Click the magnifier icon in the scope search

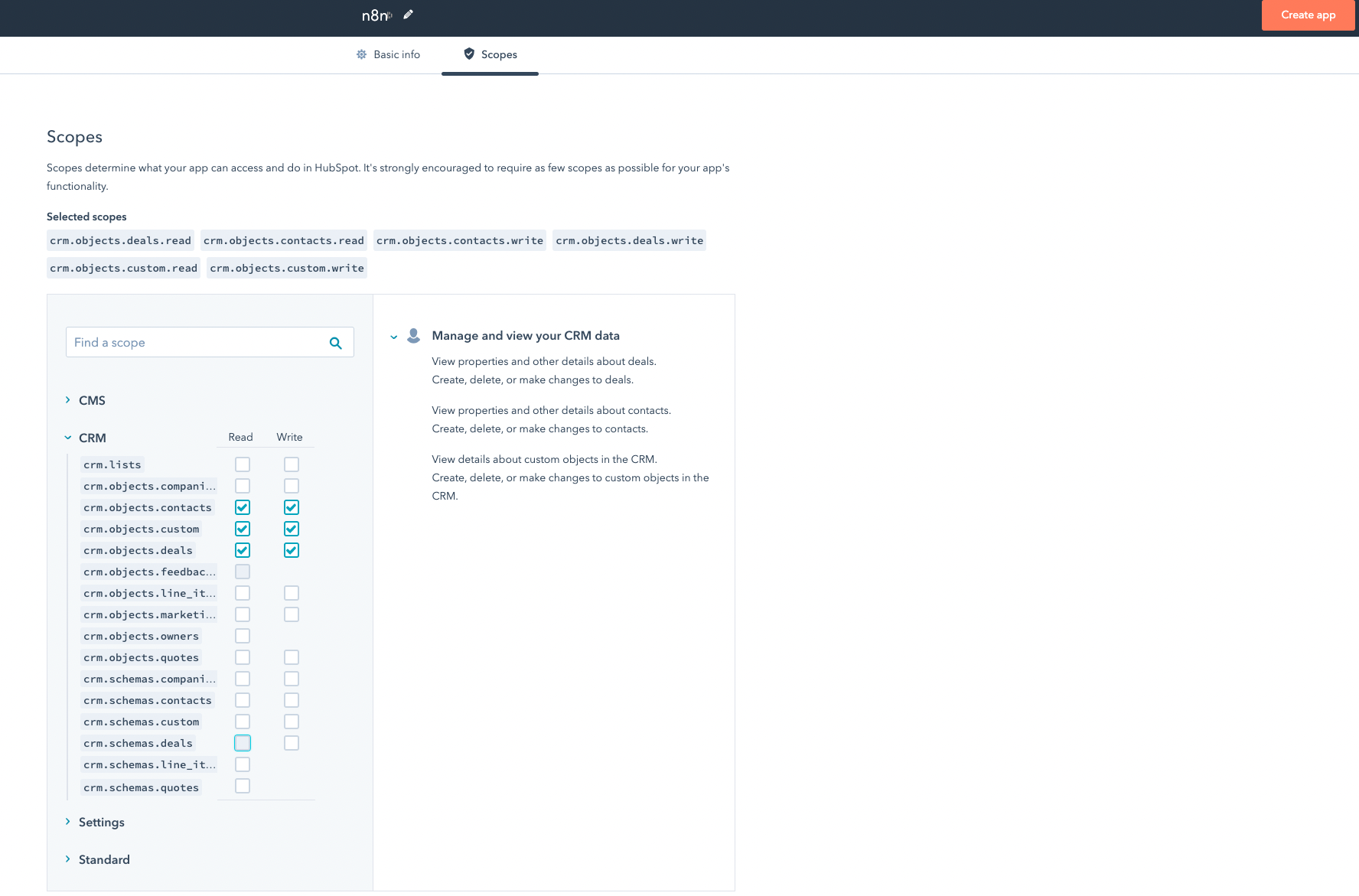(335, 342)
